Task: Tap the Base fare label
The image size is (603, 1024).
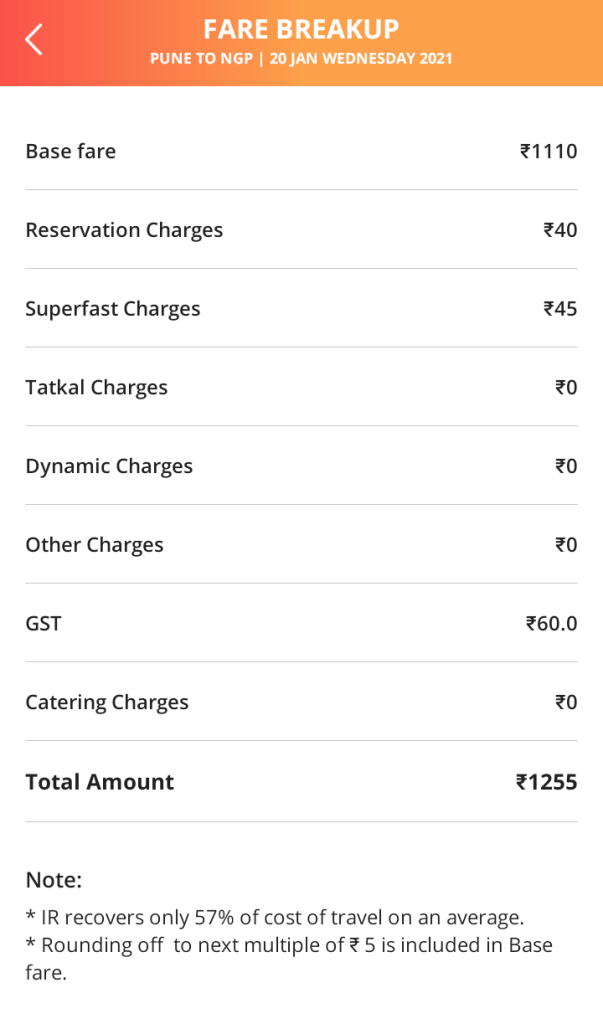Action: (70, 151)
